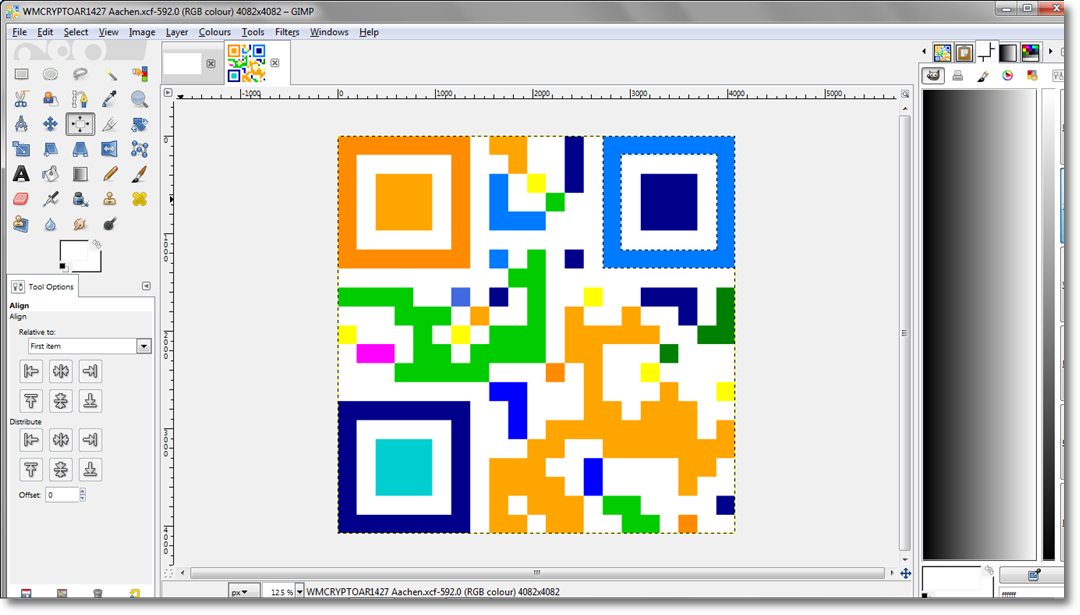Select the Eraser tool
Viewport: 1080px width, 615px height.
click(x=21, y=199)
